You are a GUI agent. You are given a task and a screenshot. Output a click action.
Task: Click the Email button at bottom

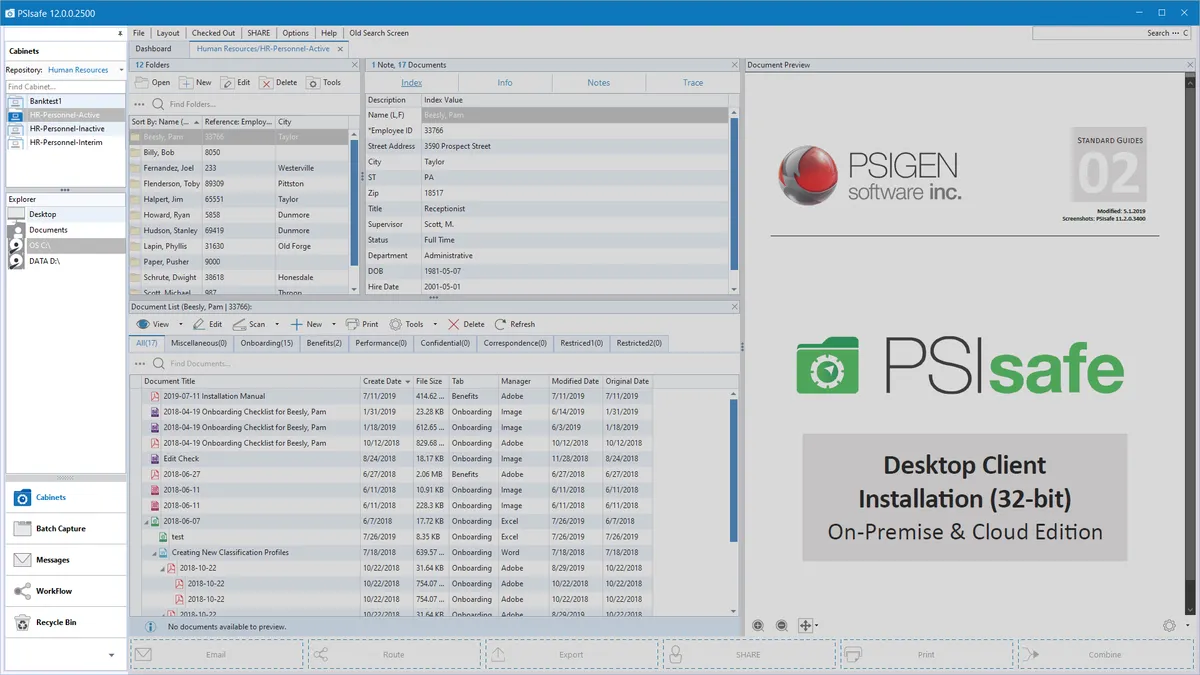click(216, 655)
